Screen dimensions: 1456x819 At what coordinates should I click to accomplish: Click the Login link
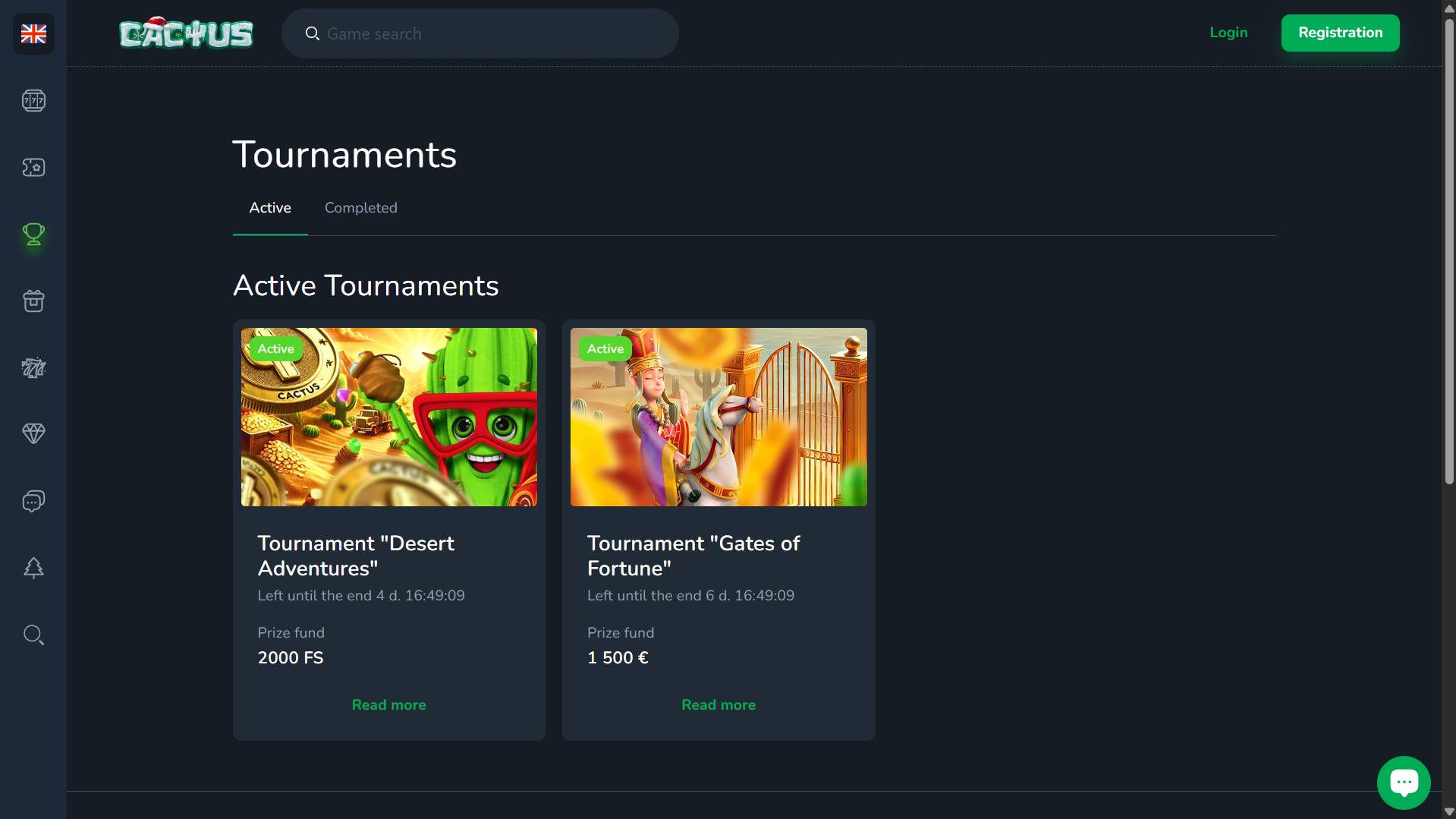pos(1228,33)
